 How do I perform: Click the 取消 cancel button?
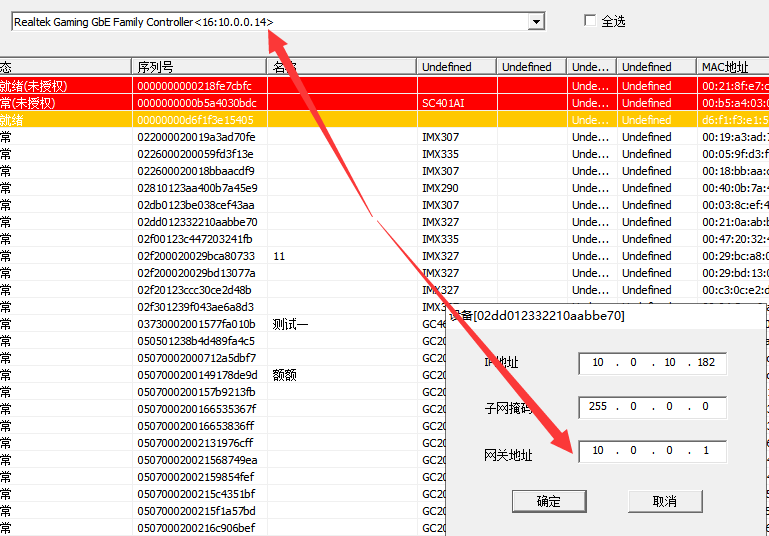[x=664, y=501]
